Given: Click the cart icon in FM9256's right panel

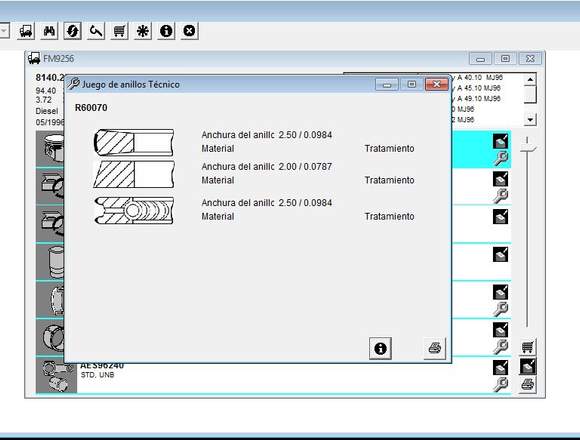Looking at the screenshot, I should pyautogui.click(x=527, y=347).
